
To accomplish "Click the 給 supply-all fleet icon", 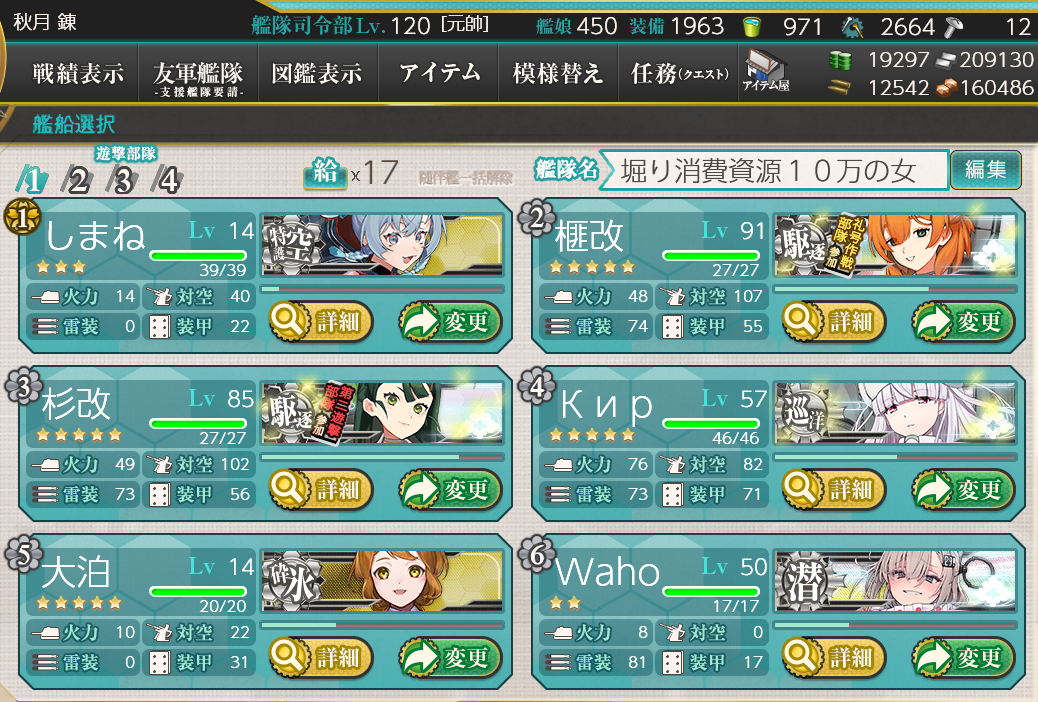I will coord(325,173).
